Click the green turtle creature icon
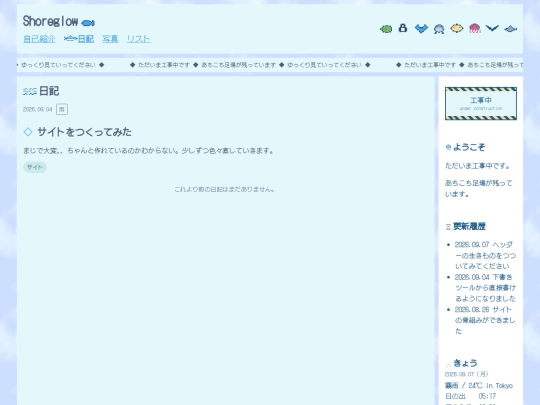This screenshot has height=405, width=540. [386, 29]
